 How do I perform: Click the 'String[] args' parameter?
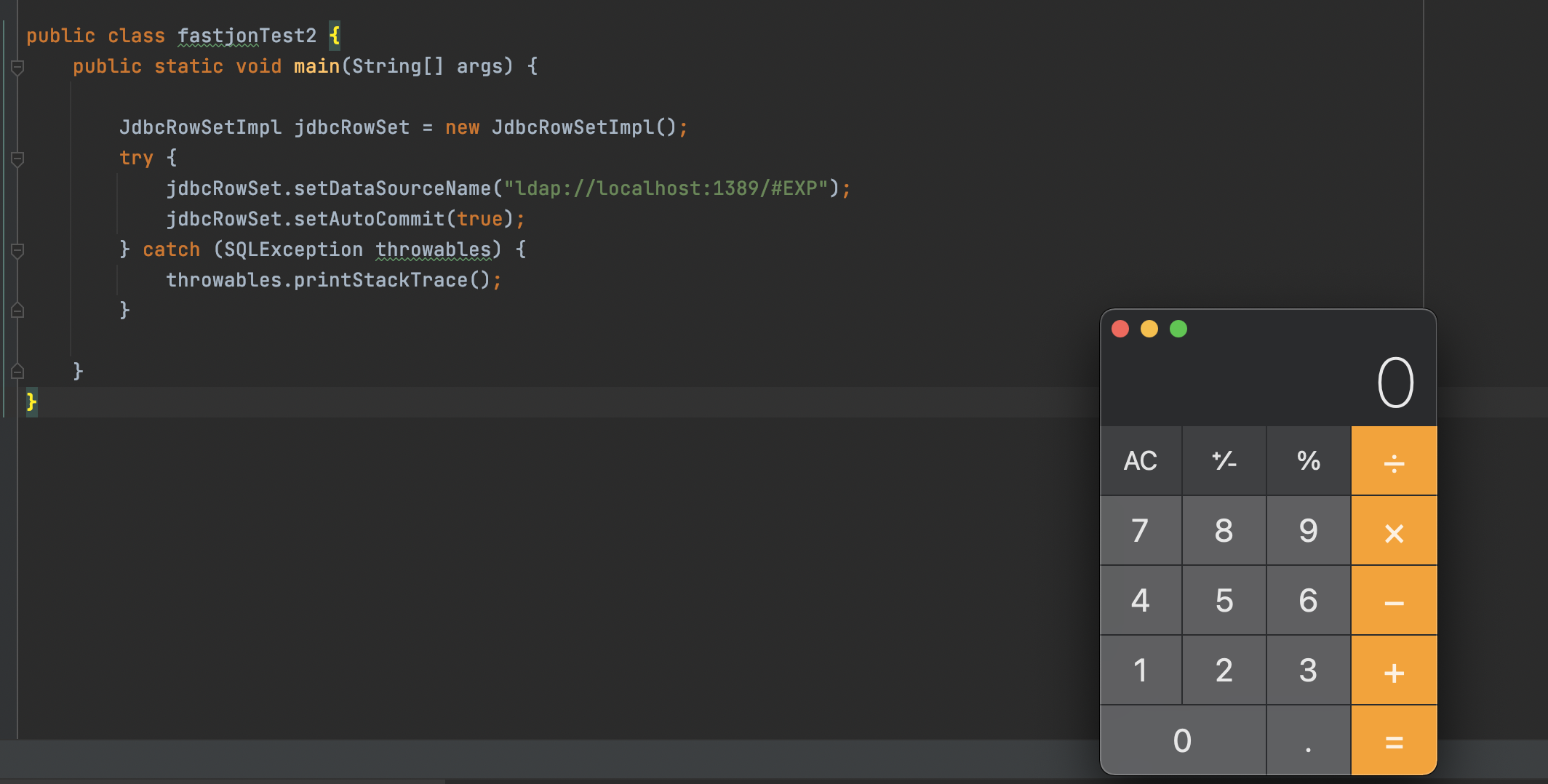(x=428, y=66)
